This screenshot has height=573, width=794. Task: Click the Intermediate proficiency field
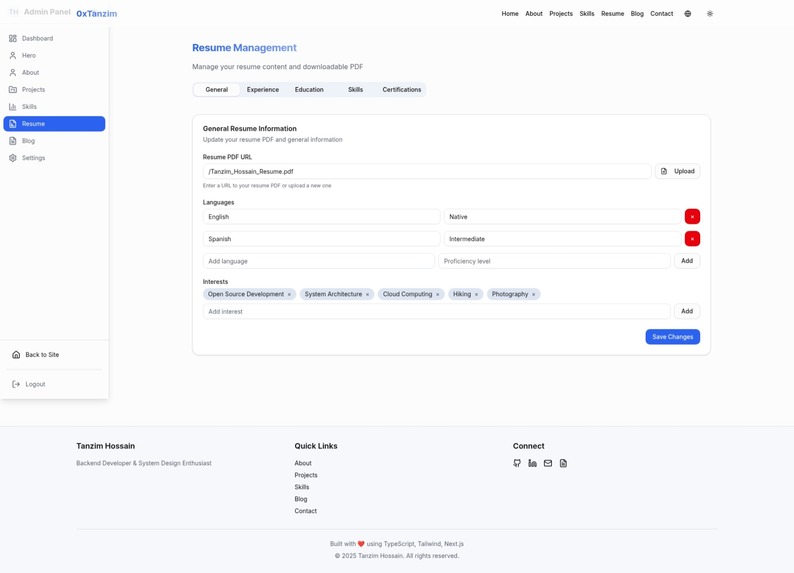[x=563, y=239]
